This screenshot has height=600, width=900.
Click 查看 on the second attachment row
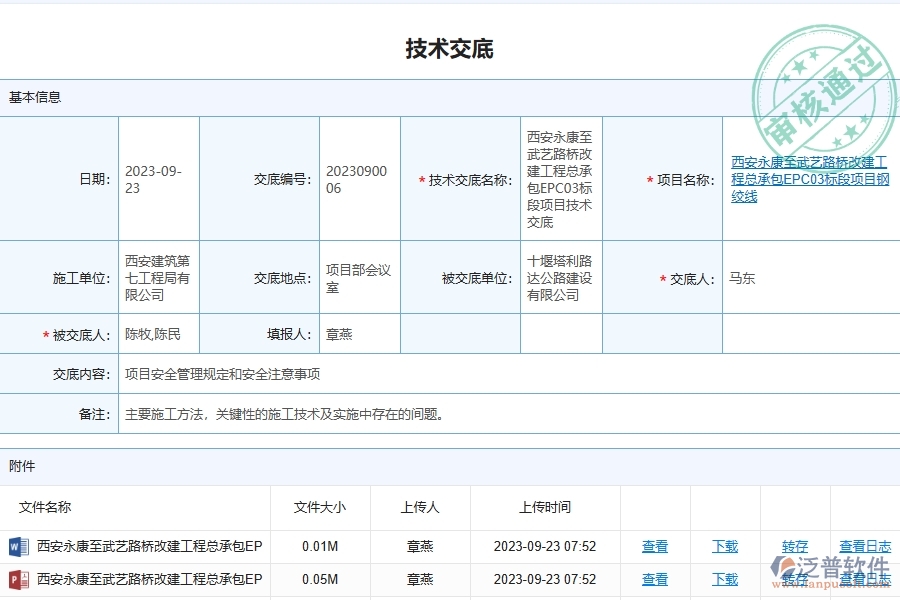coord(655,579)
